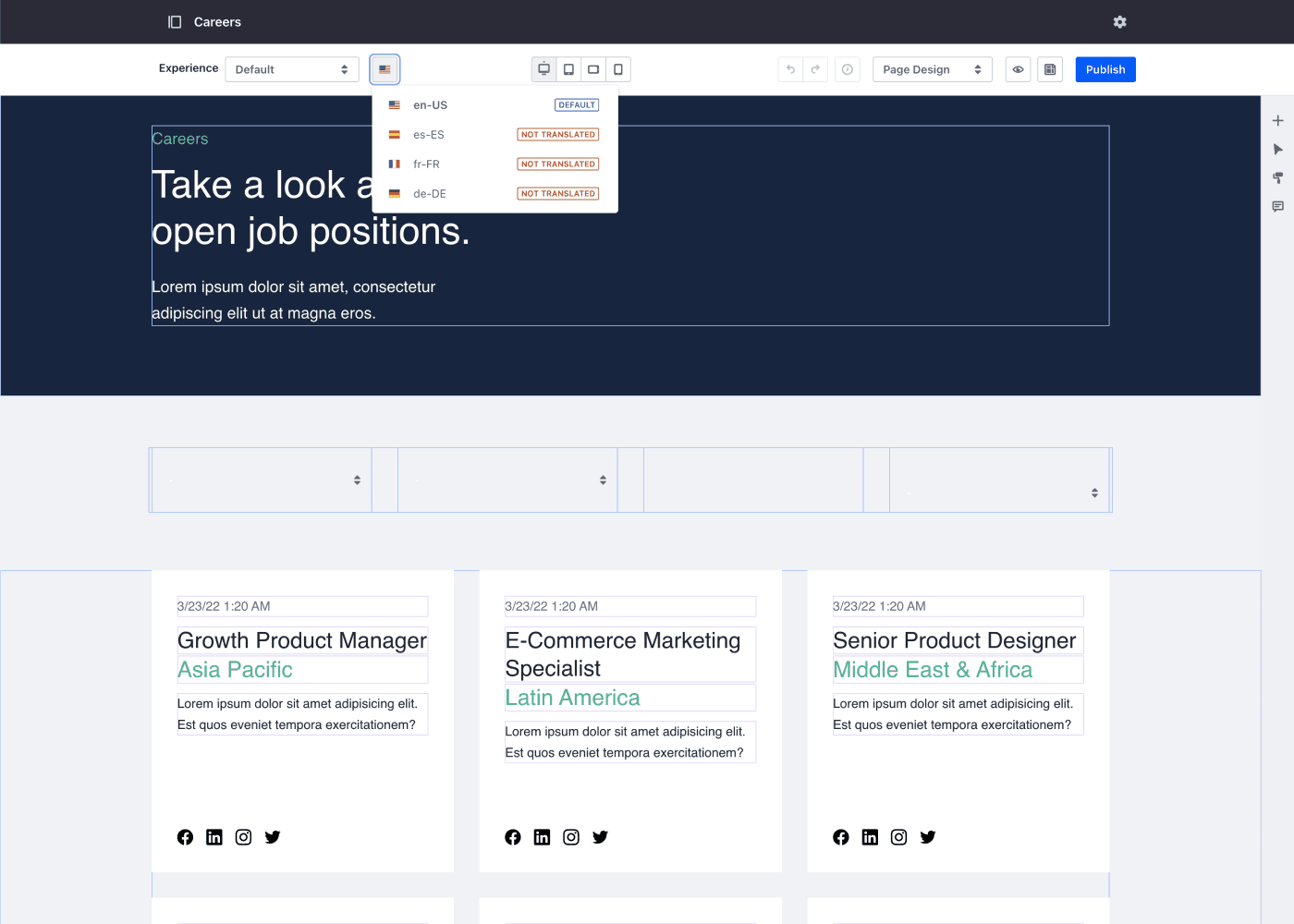Click the LinkedIn icon under Growth Product Manager
The image size is (1294, 924).
click(x=214, y=837)
